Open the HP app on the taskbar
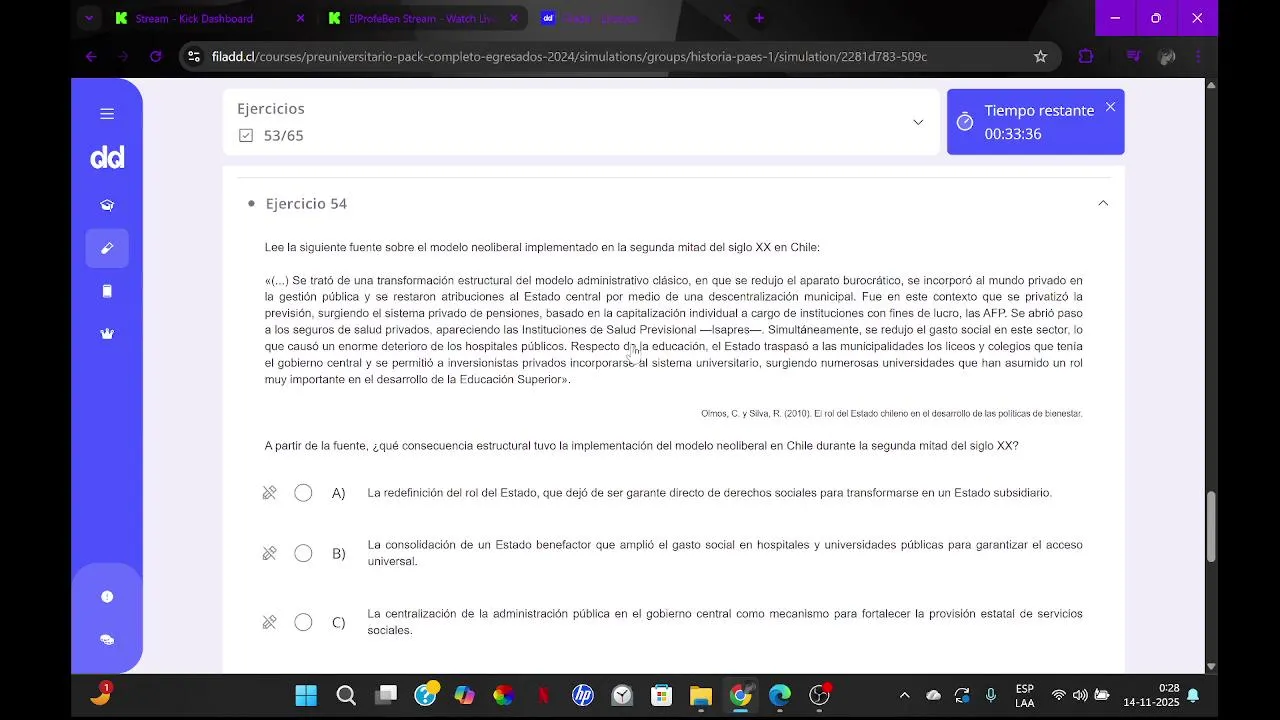 click(582, 695)
